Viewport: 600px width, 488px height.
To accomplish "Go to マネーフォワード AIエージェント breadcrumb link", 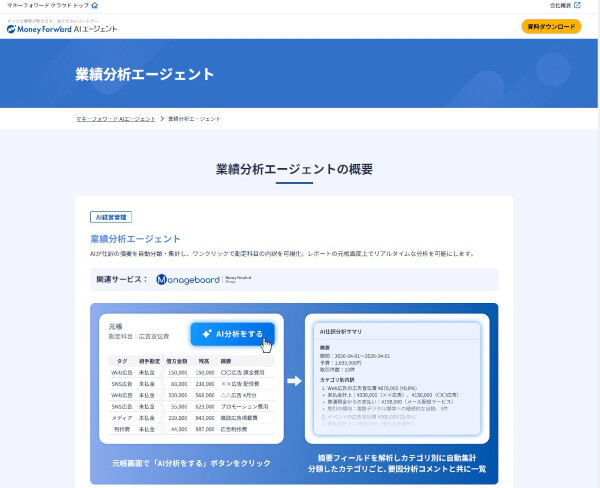I will click(116, 119).
